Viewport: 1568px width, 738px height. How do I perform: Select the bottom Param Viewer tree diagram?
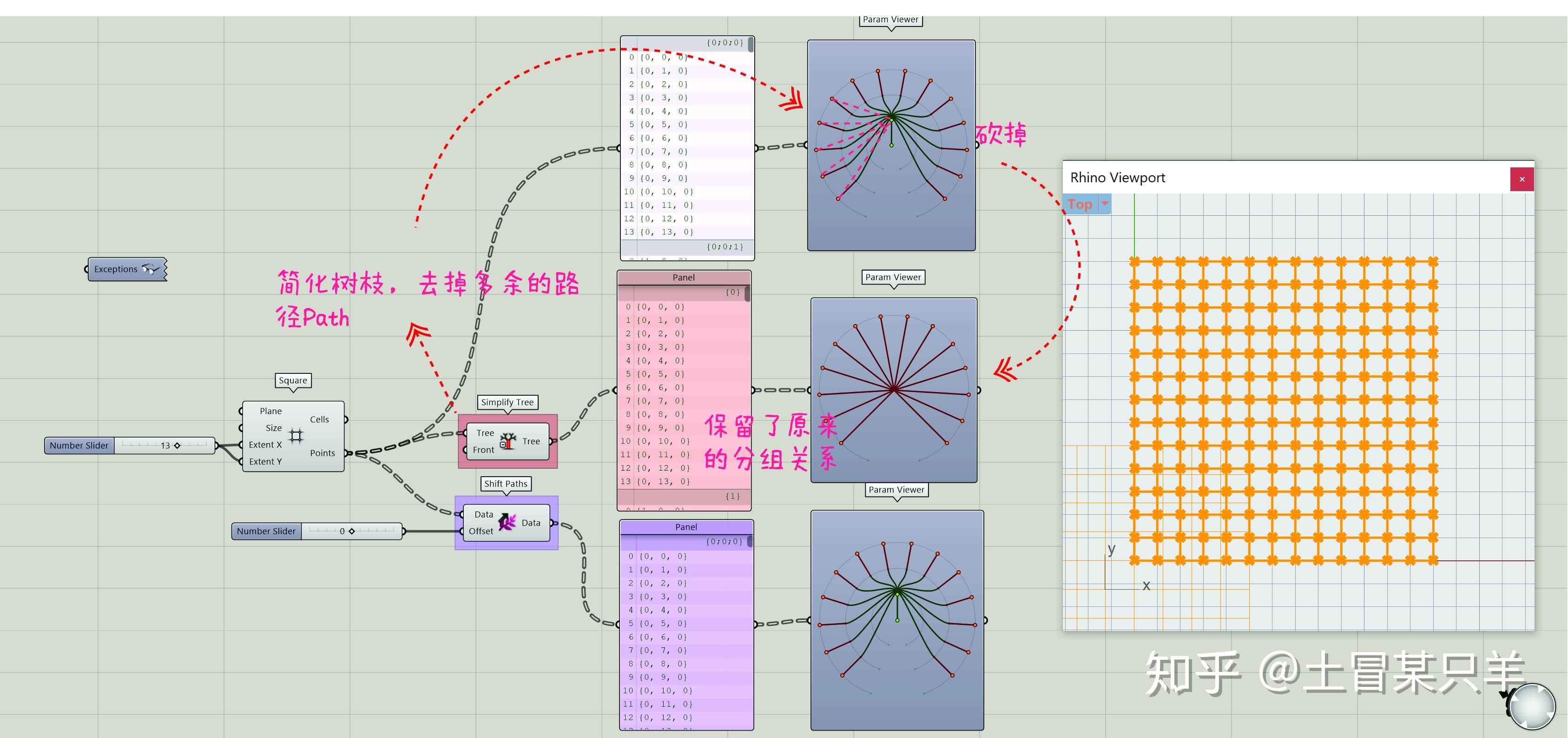[896, 620]
